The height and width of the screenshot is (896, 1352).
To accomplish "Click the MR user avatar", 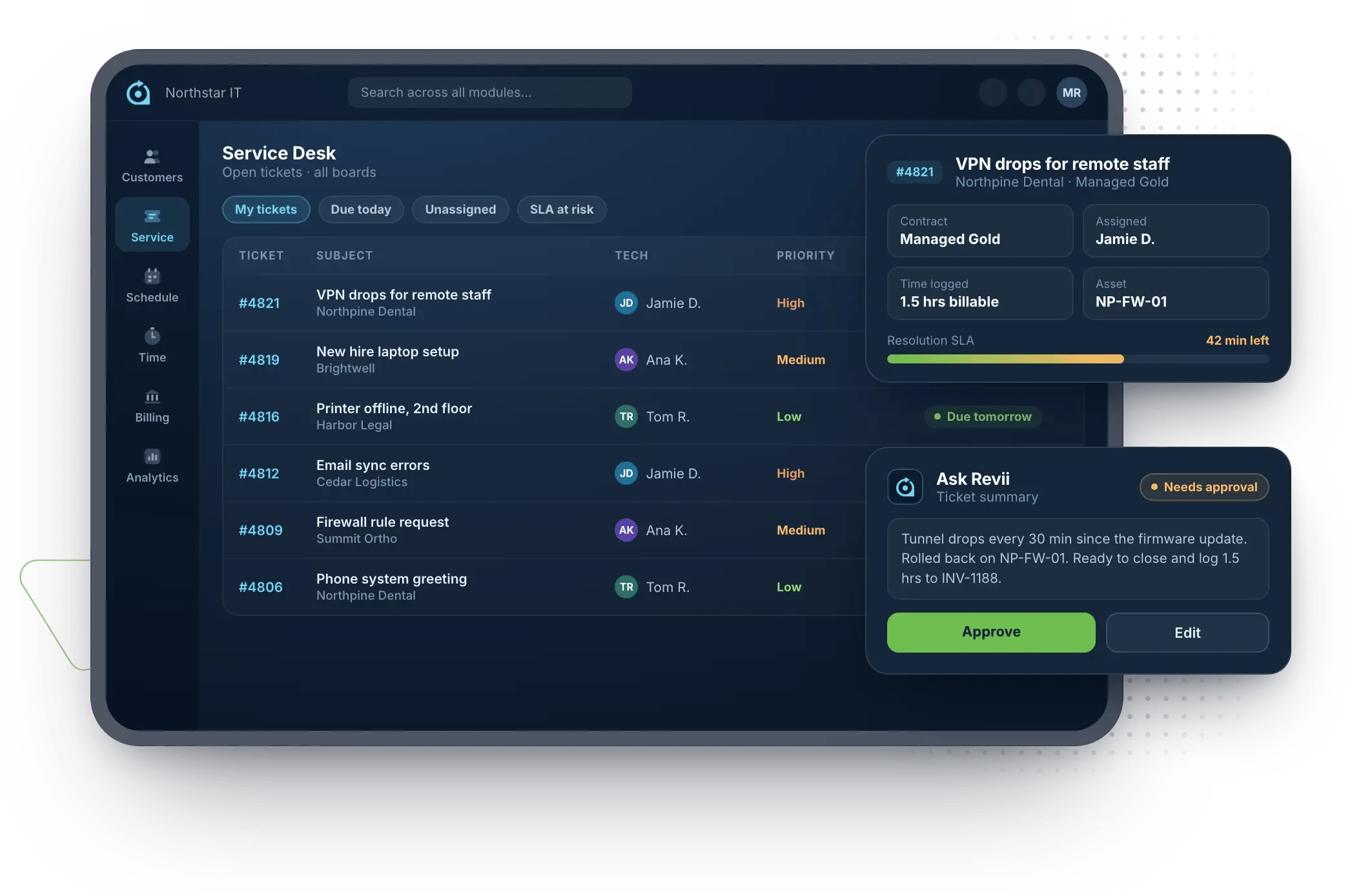I will [1071, 92].
